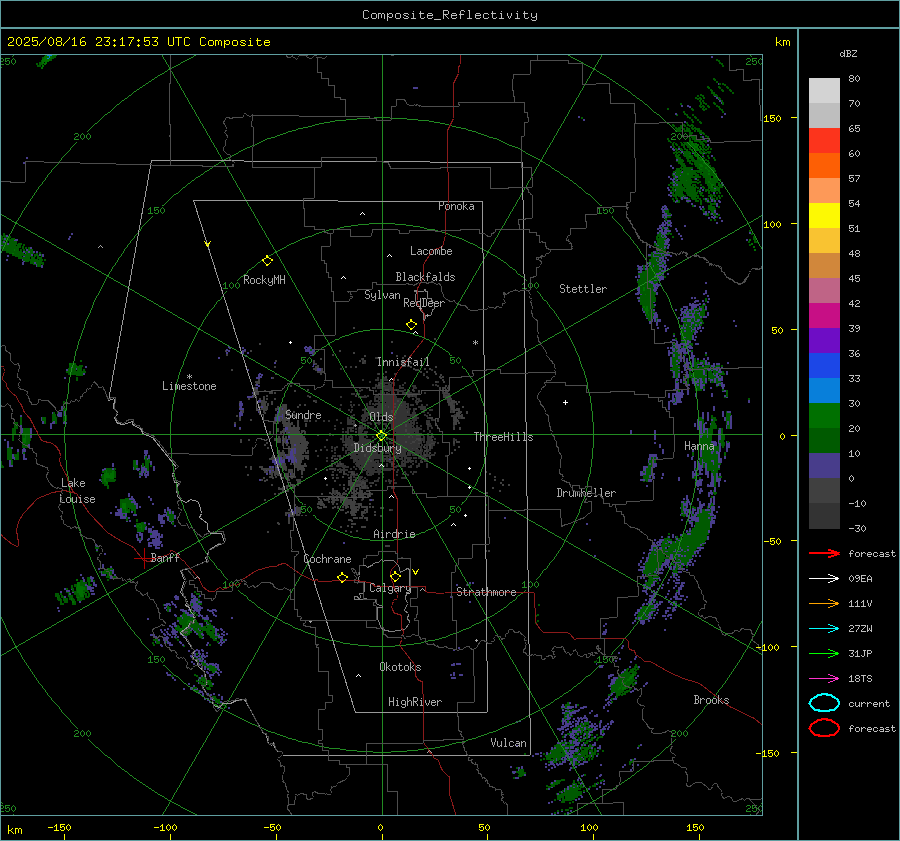Click the Brooks city label
The image size is (900, 841).
pyautogui.click(x=711, y=700)
